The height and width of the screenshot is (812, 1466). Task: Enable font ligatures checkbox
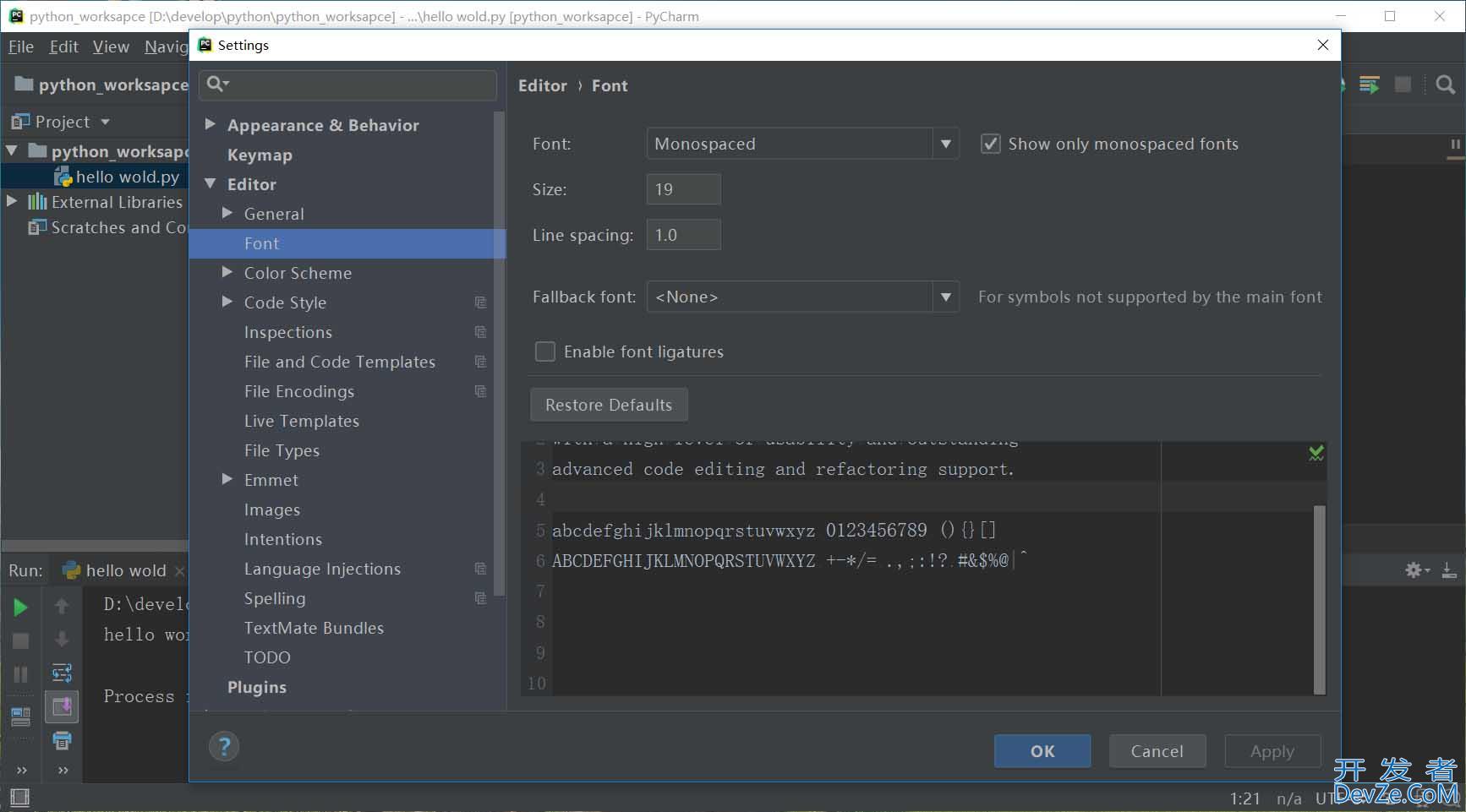pyautogui.click(x=545, y=352)
